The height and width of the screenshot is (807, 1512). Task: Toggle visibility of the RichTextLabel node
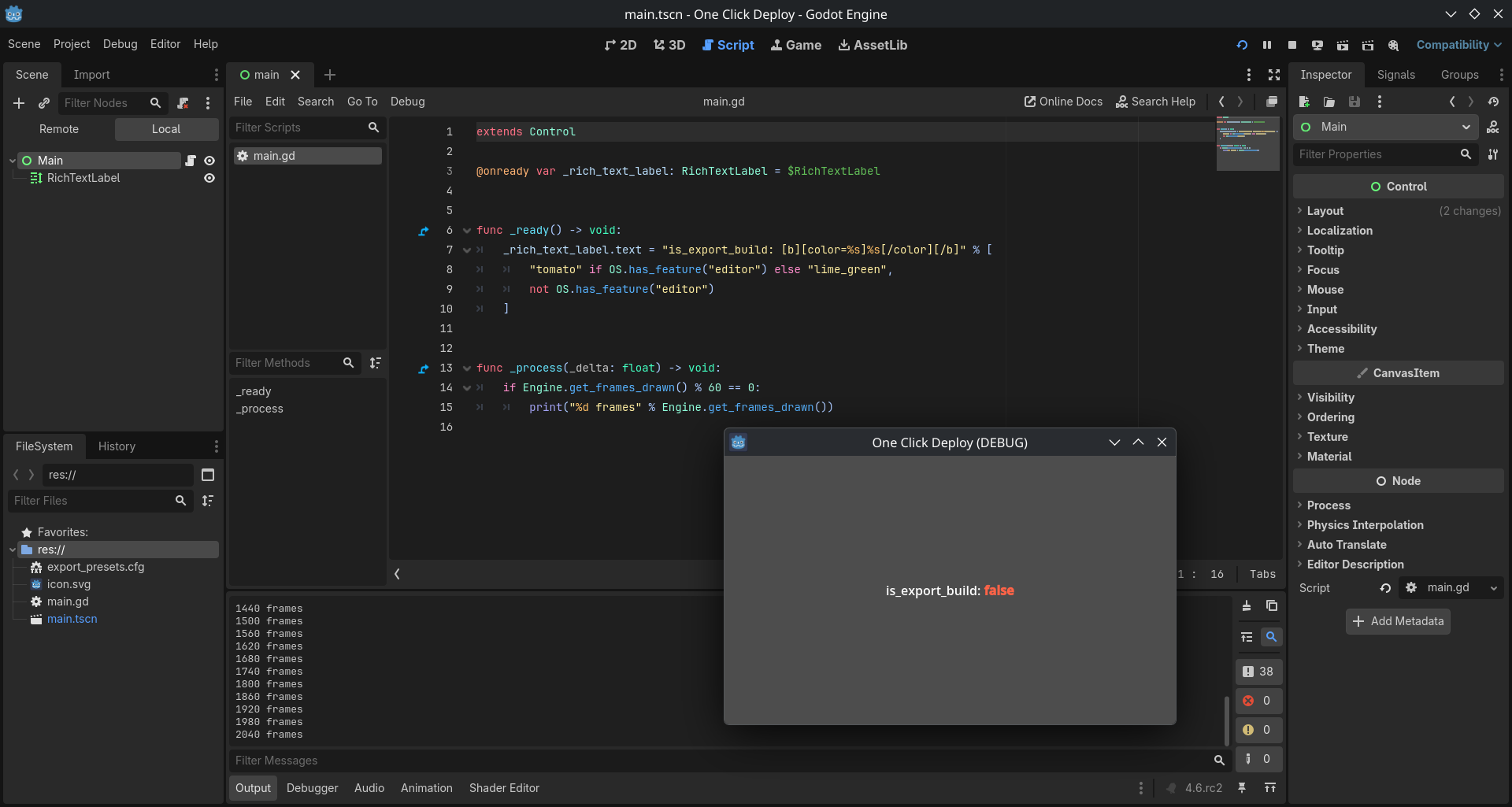point(209,179)
